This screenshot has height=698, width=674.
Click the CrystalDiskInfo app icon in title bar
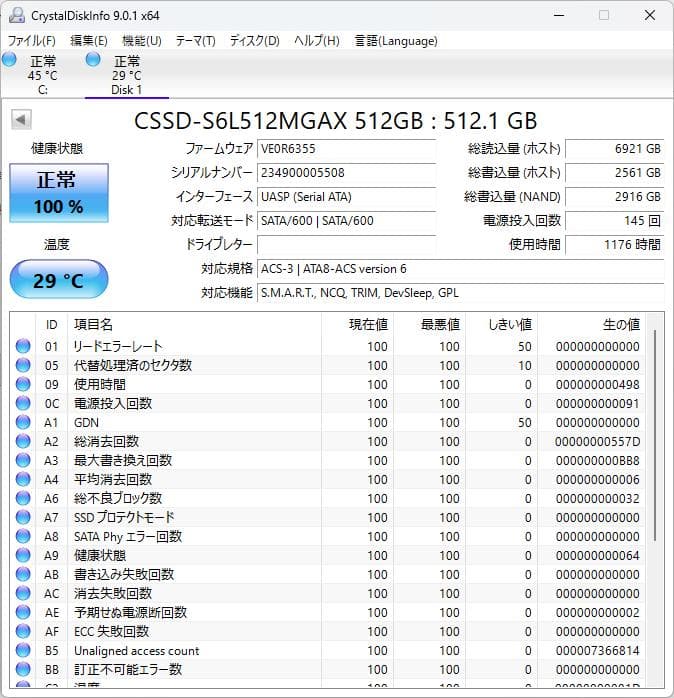pyautogui.click(x=16, y=15)
